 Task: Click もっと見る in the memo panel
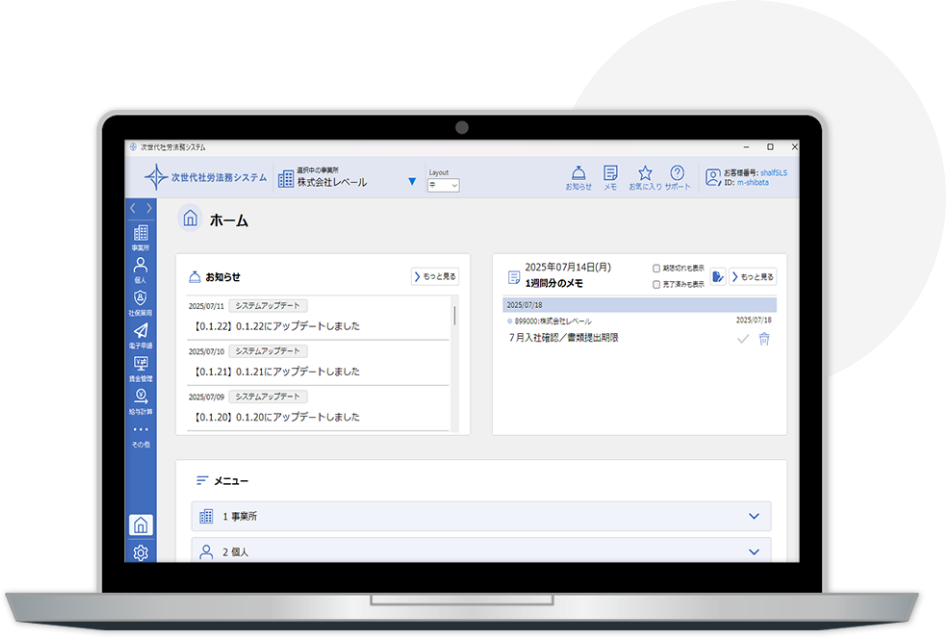pyautogui.click(x=753, y=277)
